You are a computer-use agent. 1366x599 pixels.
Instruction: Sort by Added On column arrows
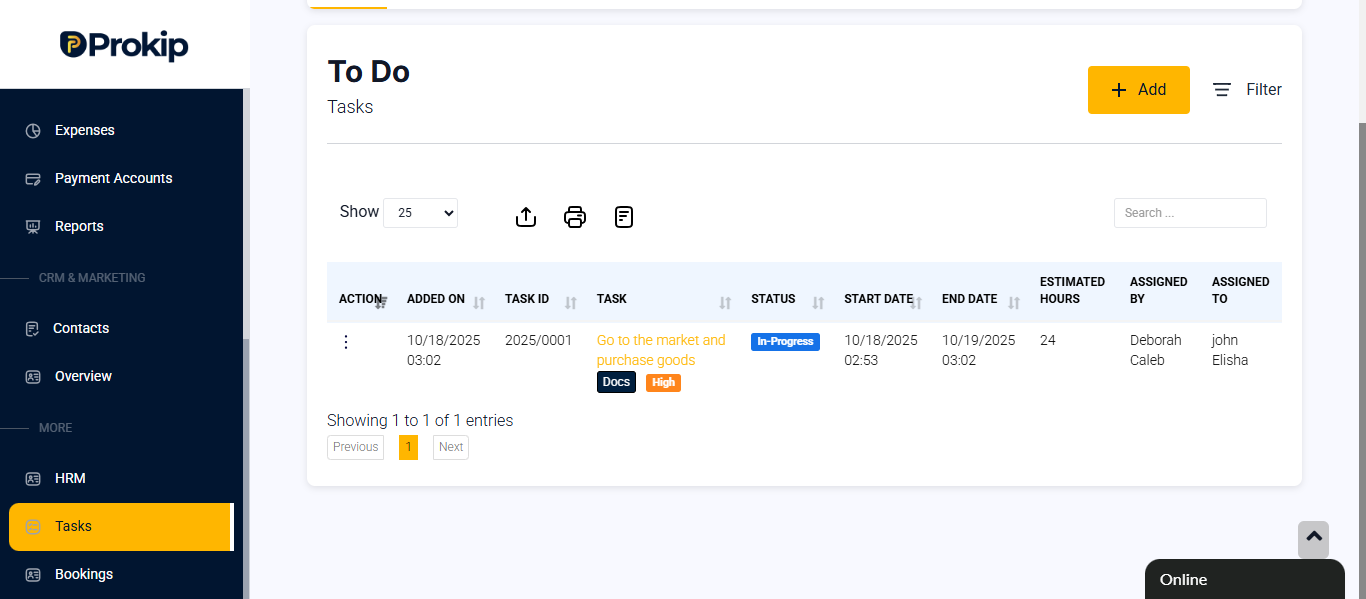coord(479,303)
